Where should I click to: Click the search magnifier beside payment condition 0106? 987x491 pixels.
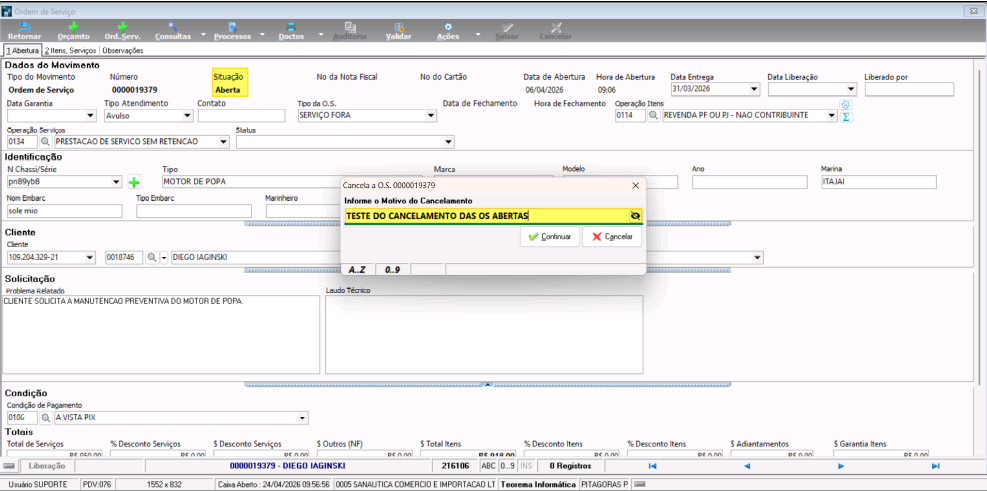tap(45, 417)
